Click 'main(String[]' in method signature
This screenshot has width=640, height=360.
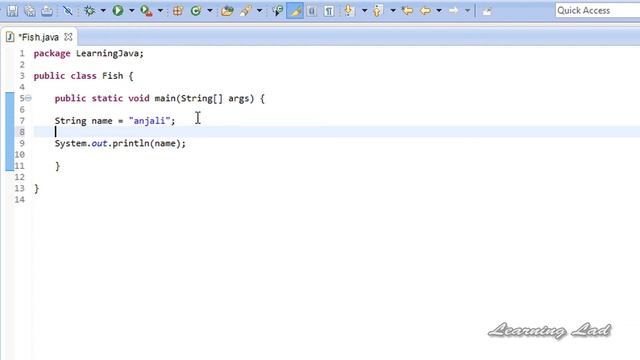[189, 98]
